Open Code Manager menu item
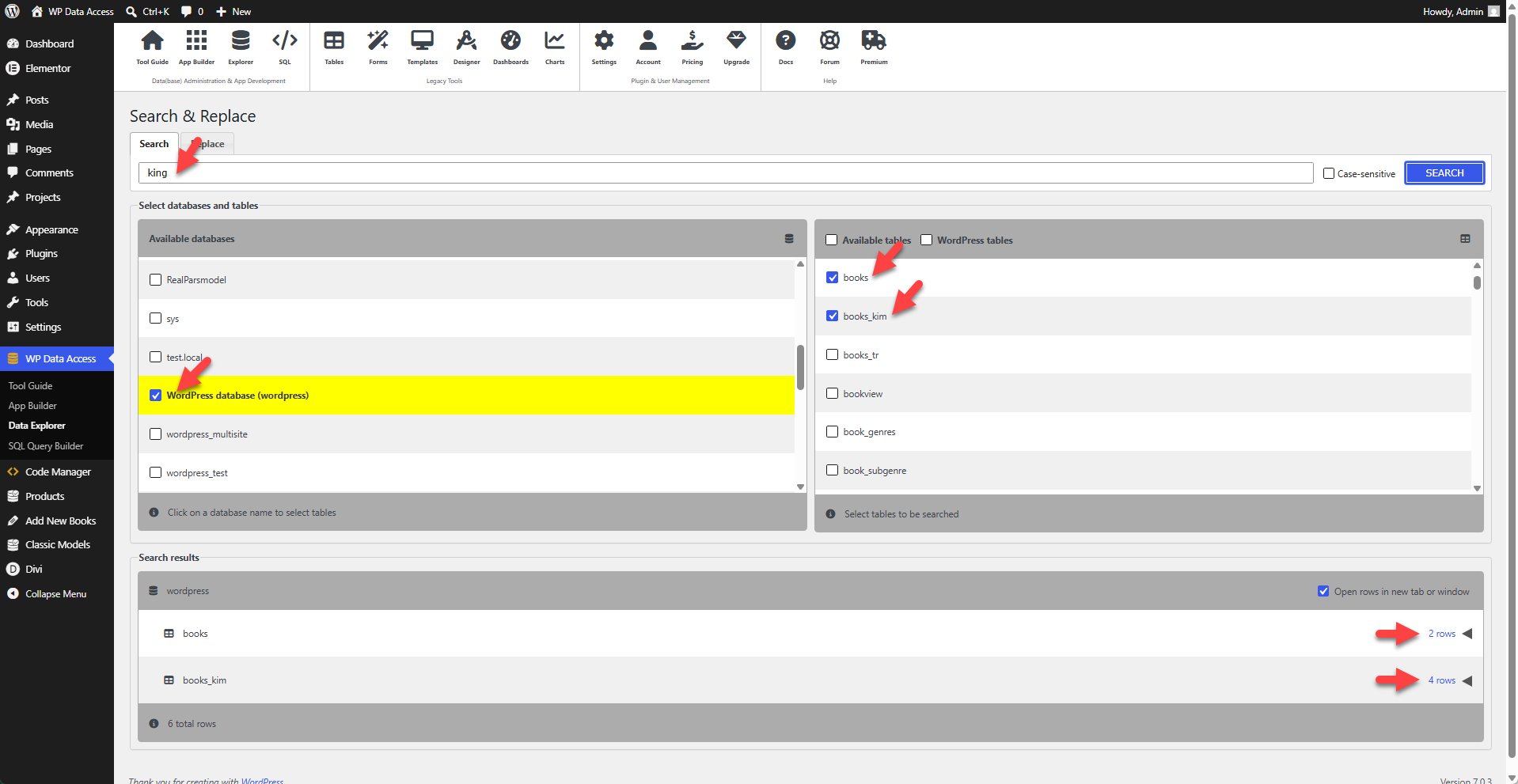This screenshot has width=1518, height=784. (x=58, y=472)
